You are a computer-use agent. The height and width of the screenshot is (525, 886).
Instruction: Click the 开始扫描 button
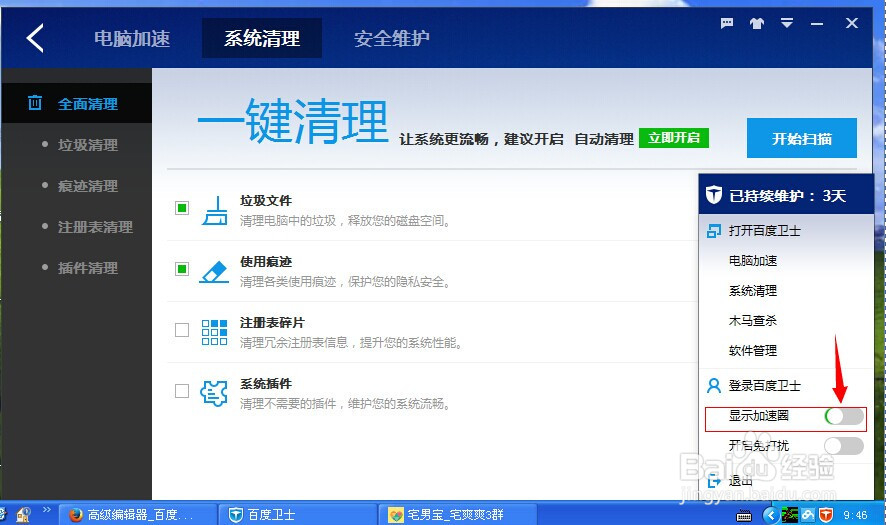801,138
